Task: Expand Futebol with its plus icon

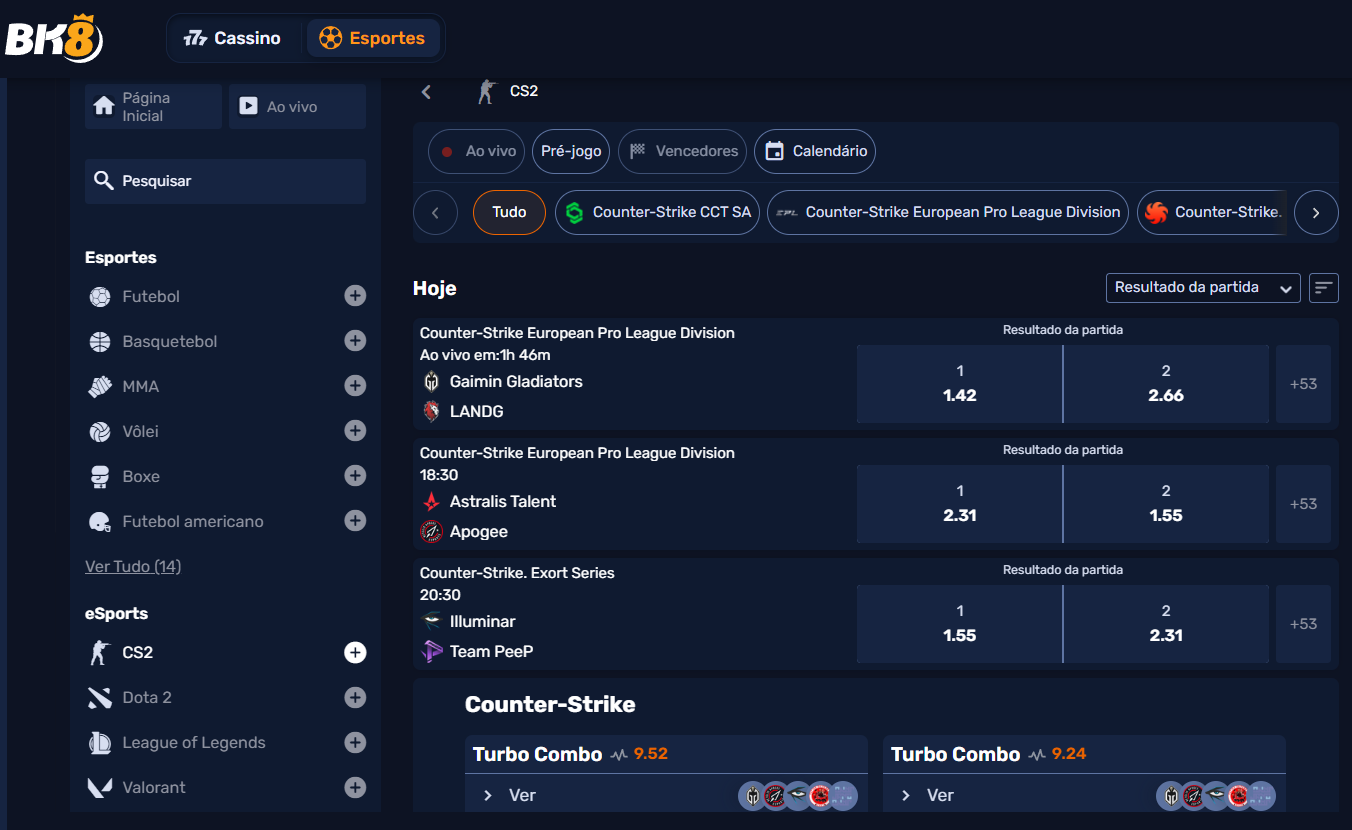Action: (355, 296)
